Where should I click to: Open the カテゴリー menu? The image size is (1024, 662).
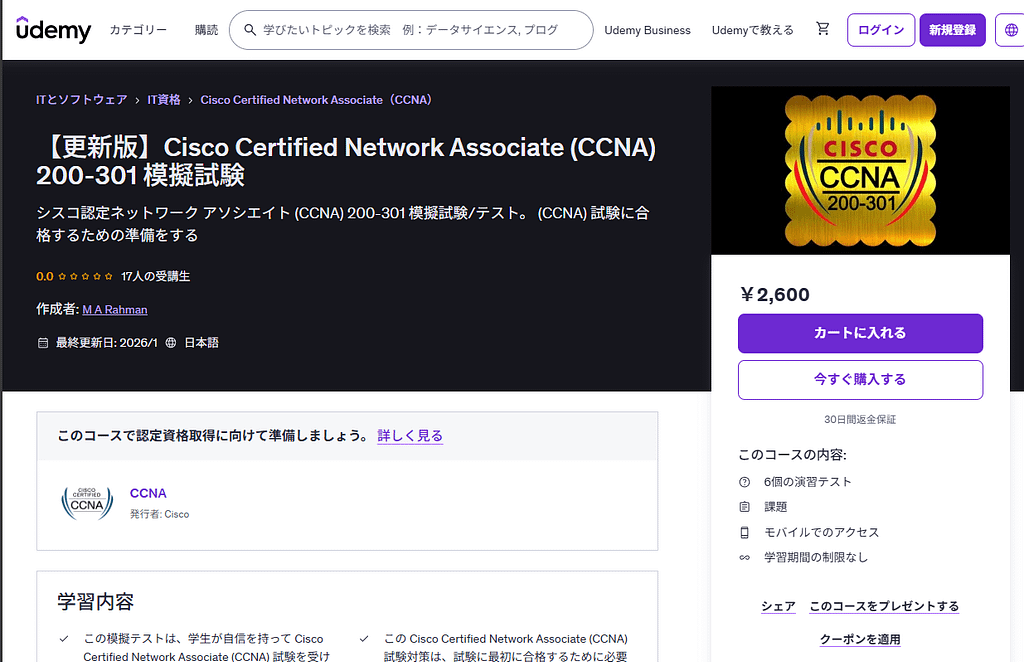point(138,30)
